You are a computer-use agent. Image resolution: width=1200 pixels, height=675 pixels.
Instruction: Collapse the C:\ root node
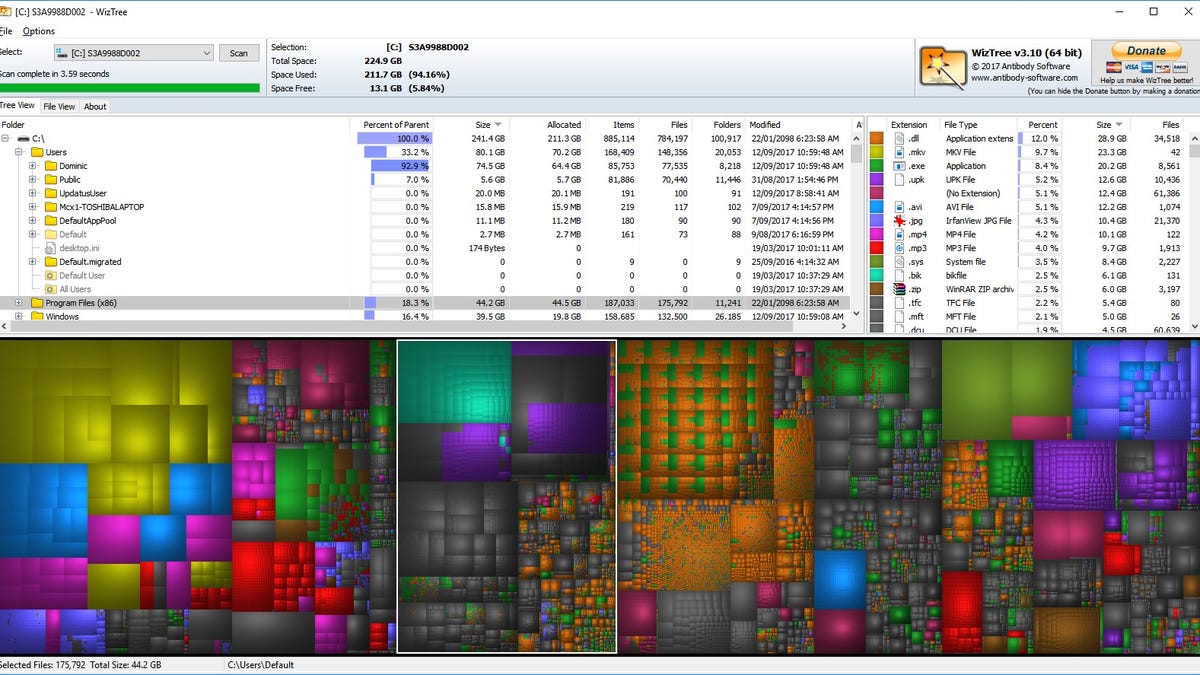pos(6,138)
